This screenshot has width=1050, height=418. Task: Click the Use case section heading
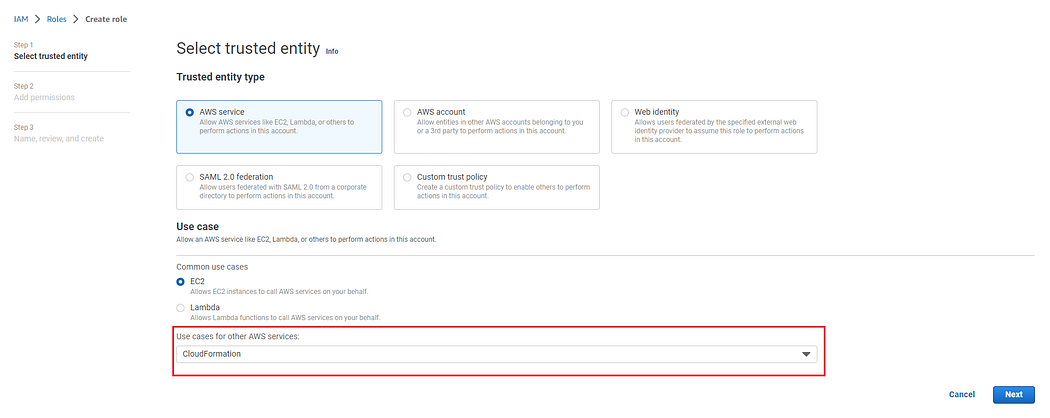click(x=198, y=227)
